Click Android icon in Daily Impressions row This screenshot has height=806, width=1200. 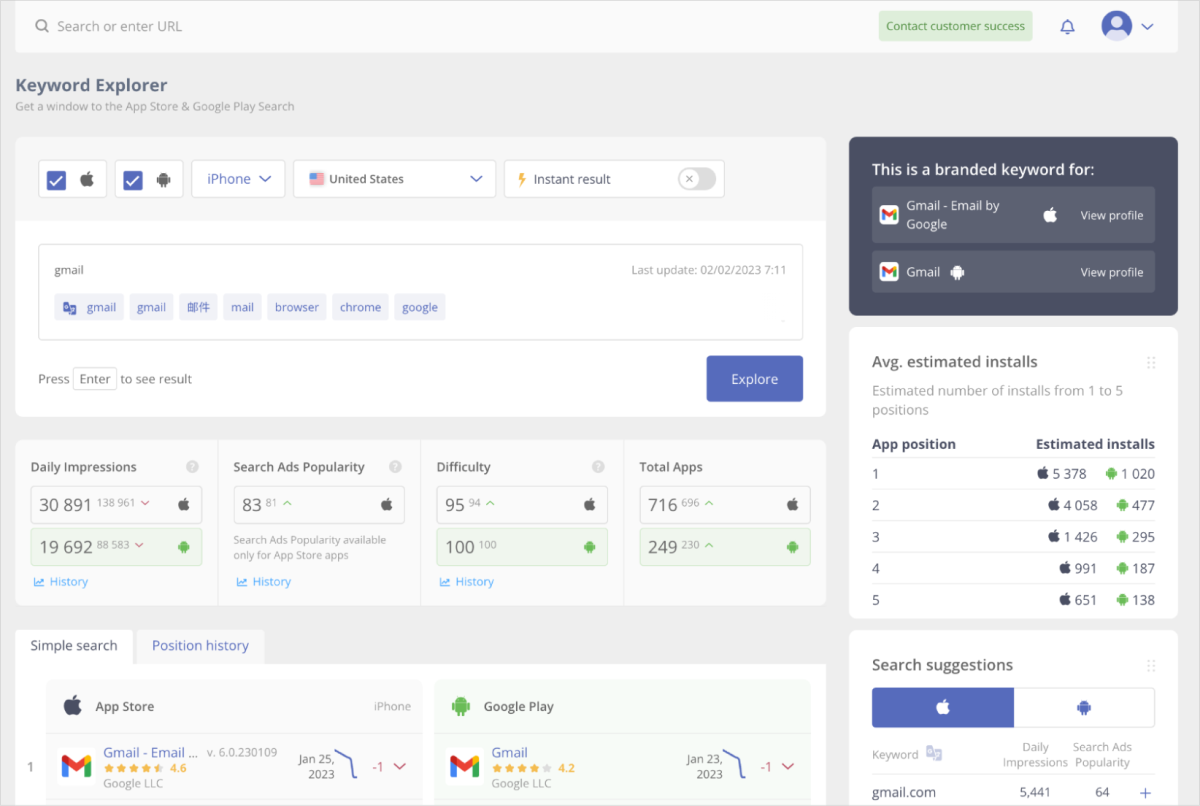click(183, 547)
